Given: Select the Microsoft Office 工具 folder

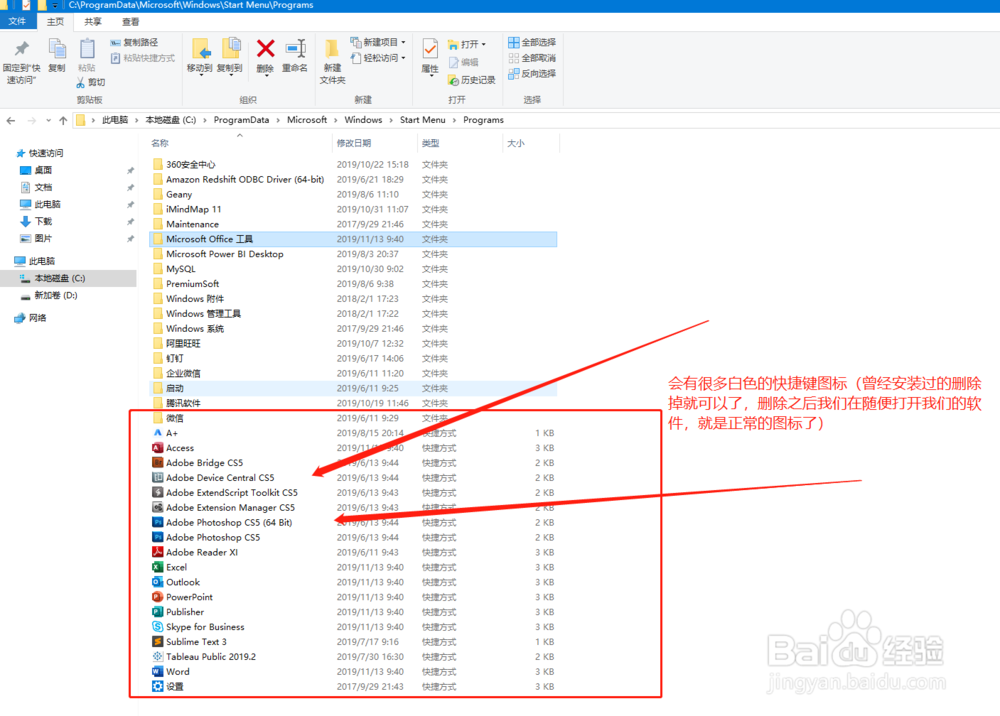Looking at the screenshot, I should [353, 239].
